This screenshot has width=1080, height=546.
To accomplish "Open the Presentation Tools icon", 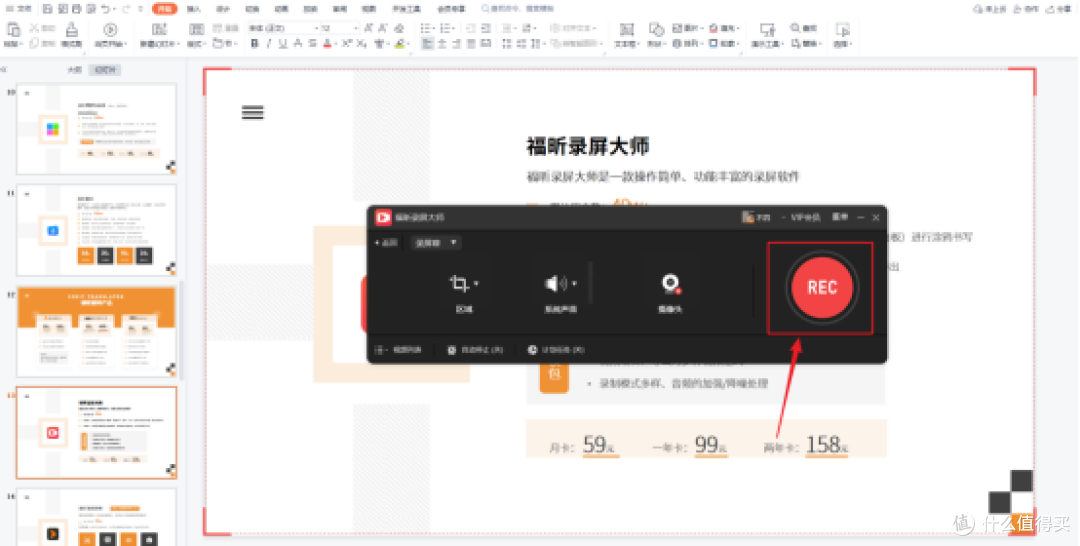I will 767,30.
